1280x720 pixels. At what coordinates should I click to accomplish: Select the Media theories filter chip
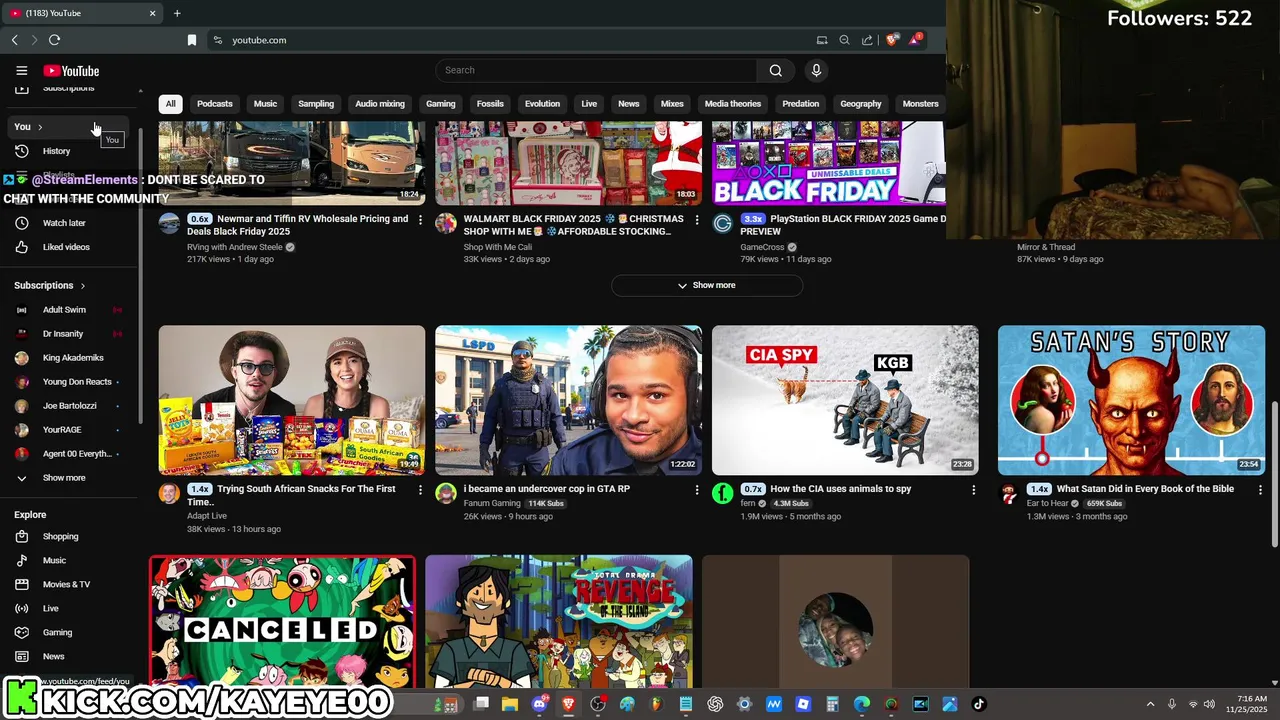[733, 104]
